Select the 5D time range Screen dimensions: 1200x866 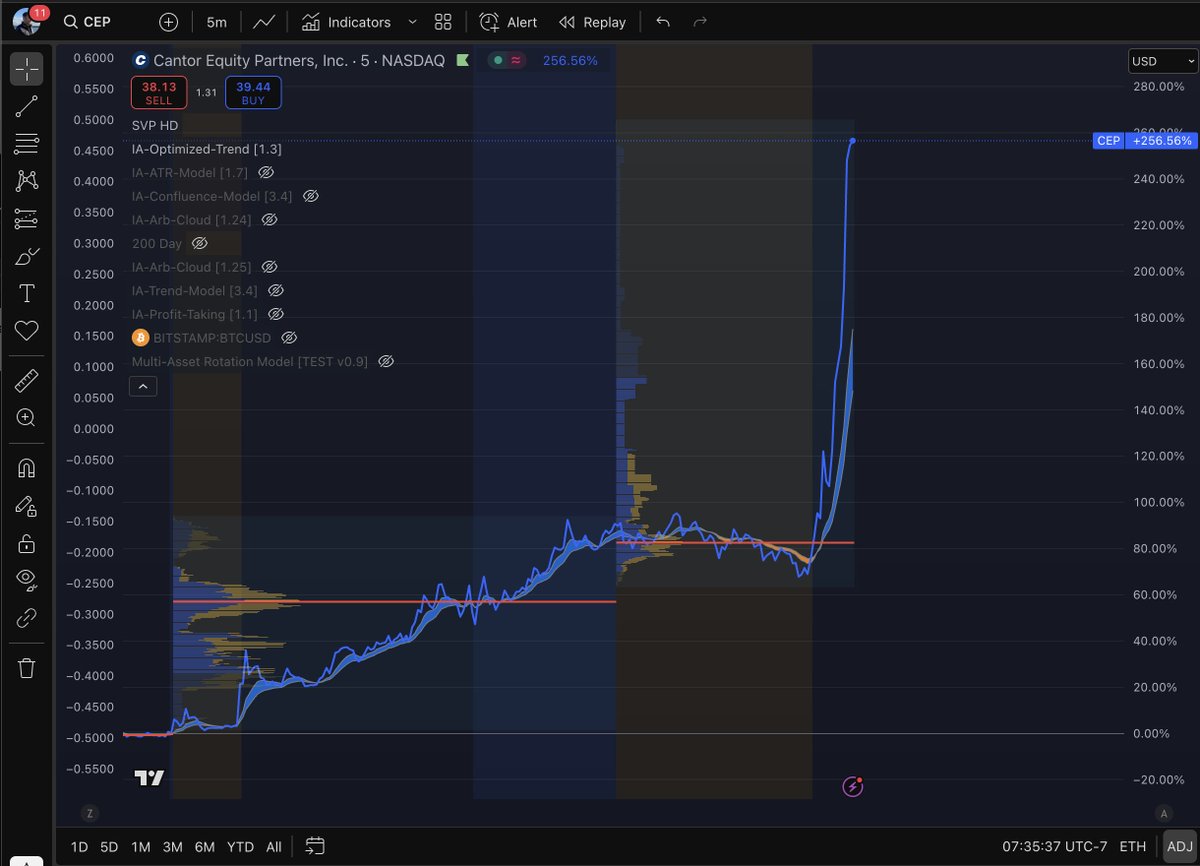click(109, 847)
